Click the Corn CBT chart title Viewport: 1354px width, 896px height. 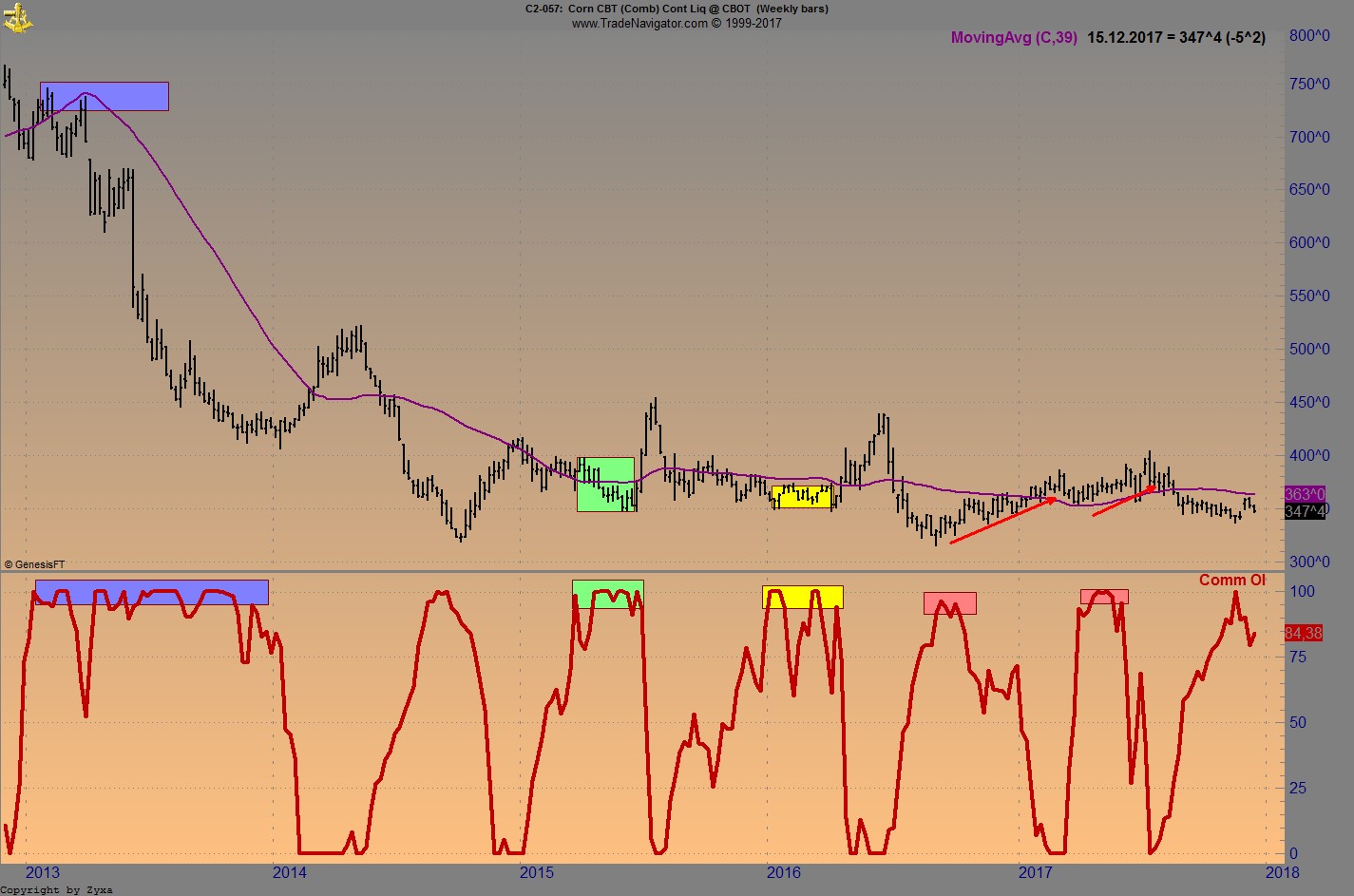tap(675, 9)
